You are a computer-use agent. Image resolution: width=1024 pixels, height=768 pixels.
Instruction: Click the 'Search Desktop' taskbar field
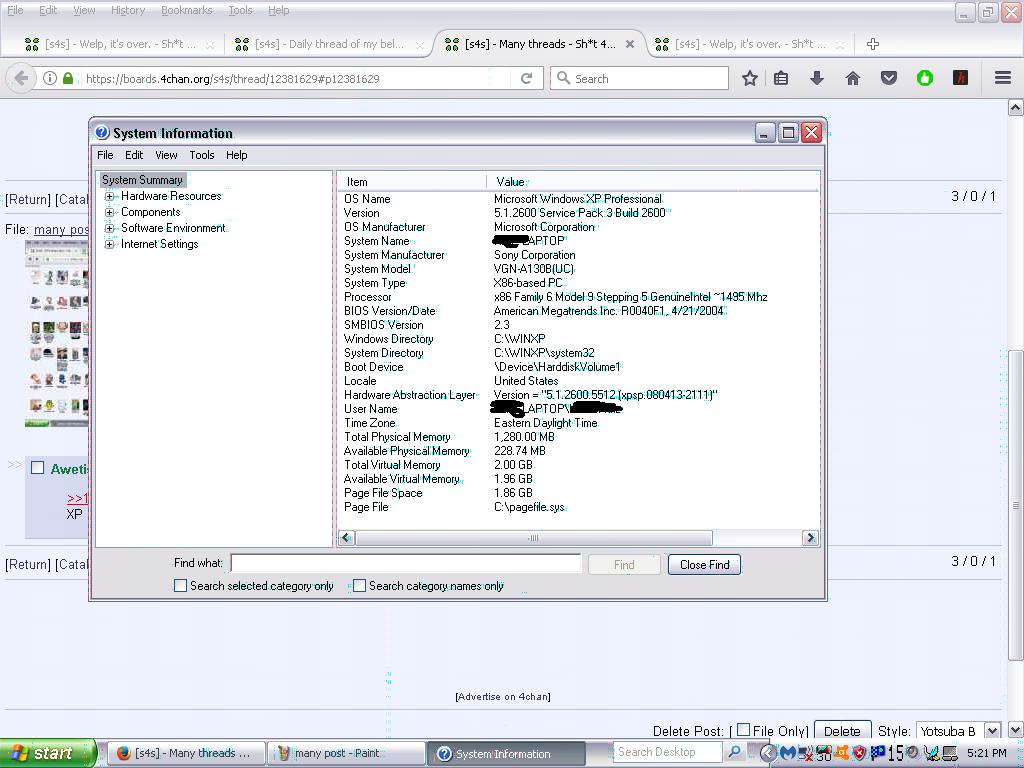pyautogui.click(x=667, y=752)
